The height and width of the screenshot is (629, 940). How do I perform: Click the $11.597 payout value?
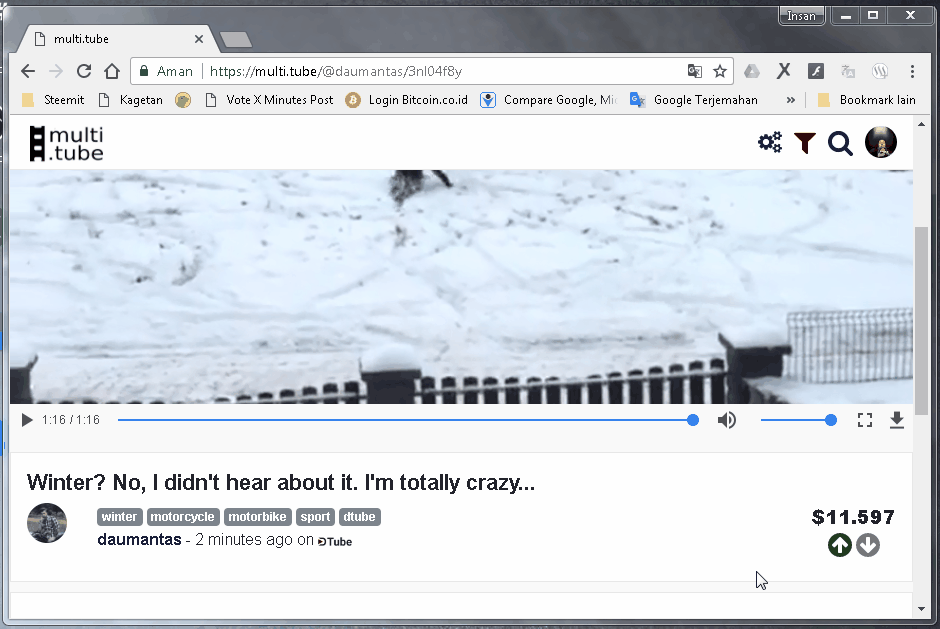click(853, 517)
